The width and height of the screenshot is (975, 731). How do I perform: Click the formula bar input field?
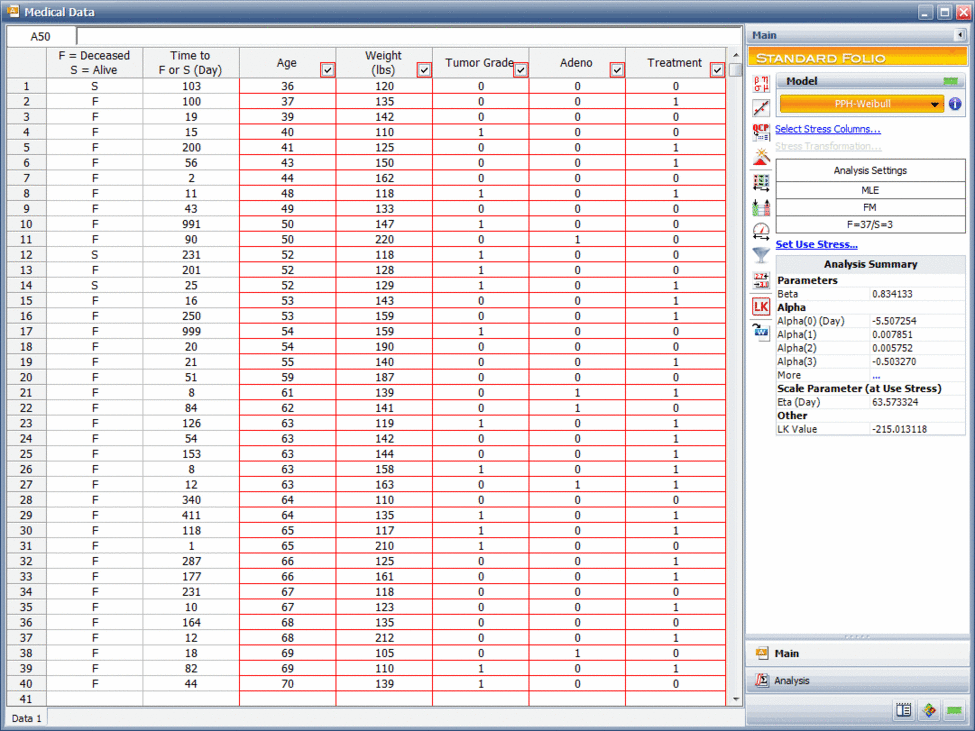pyautogui.click(x=409, y=37)
